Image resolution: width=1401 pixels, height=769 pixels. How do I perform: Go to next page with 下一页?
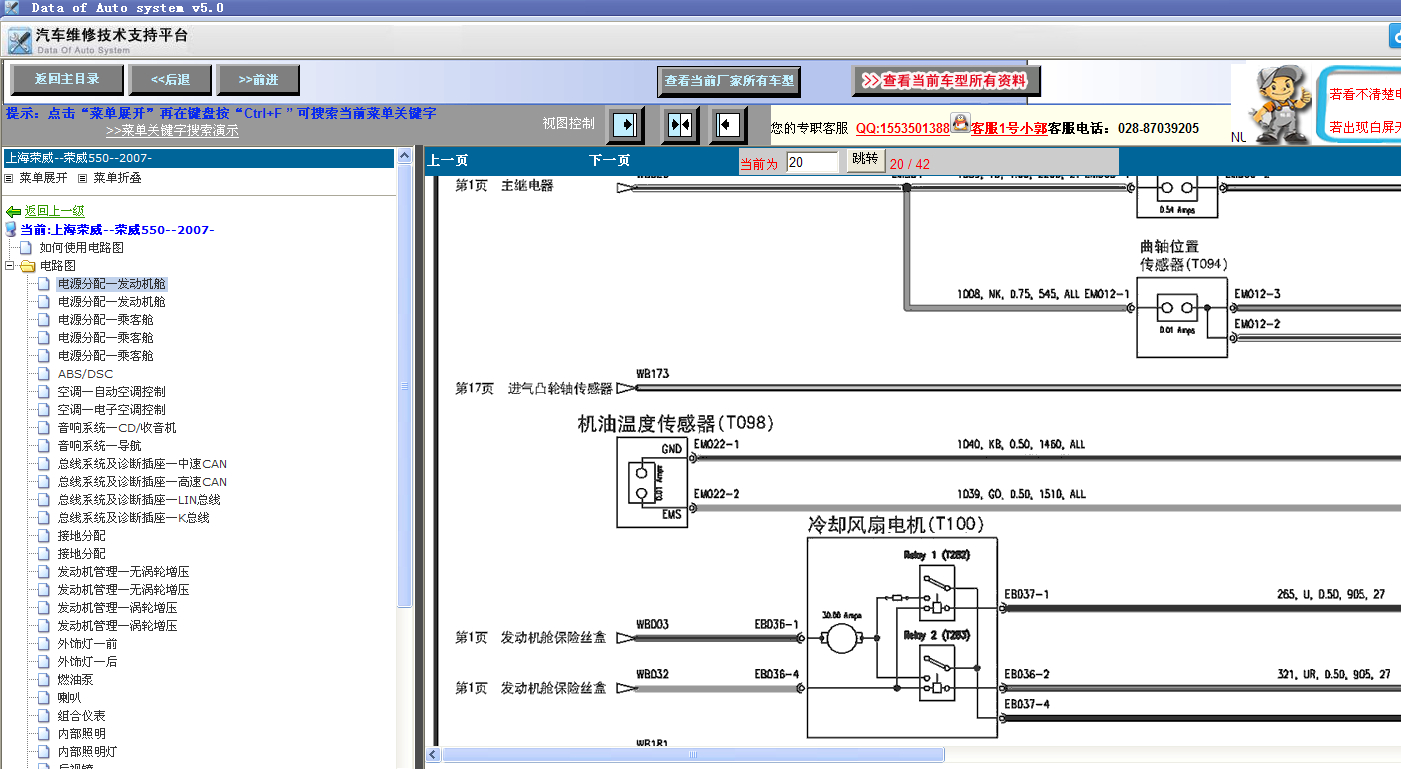coord(610,161)
